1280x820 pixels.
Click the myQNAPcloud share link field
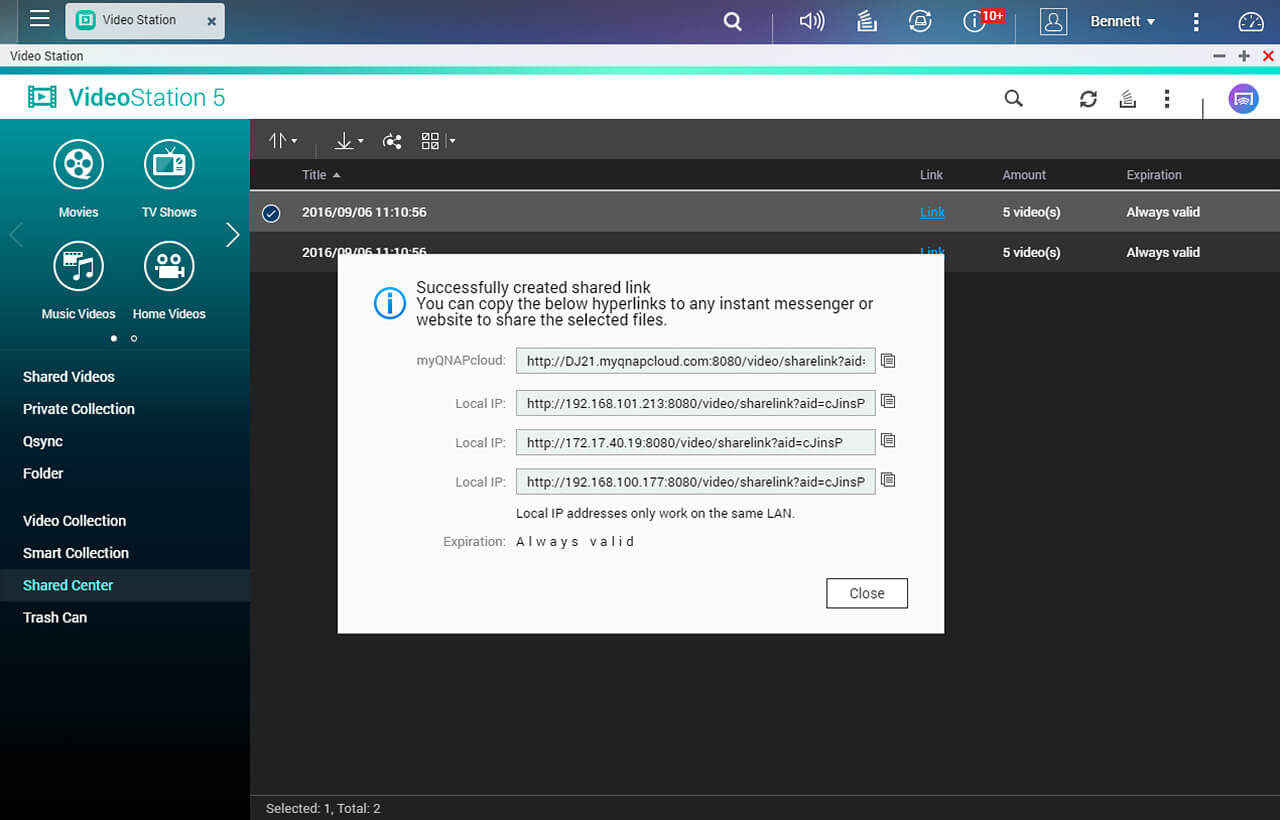click(x=695, y=361)
